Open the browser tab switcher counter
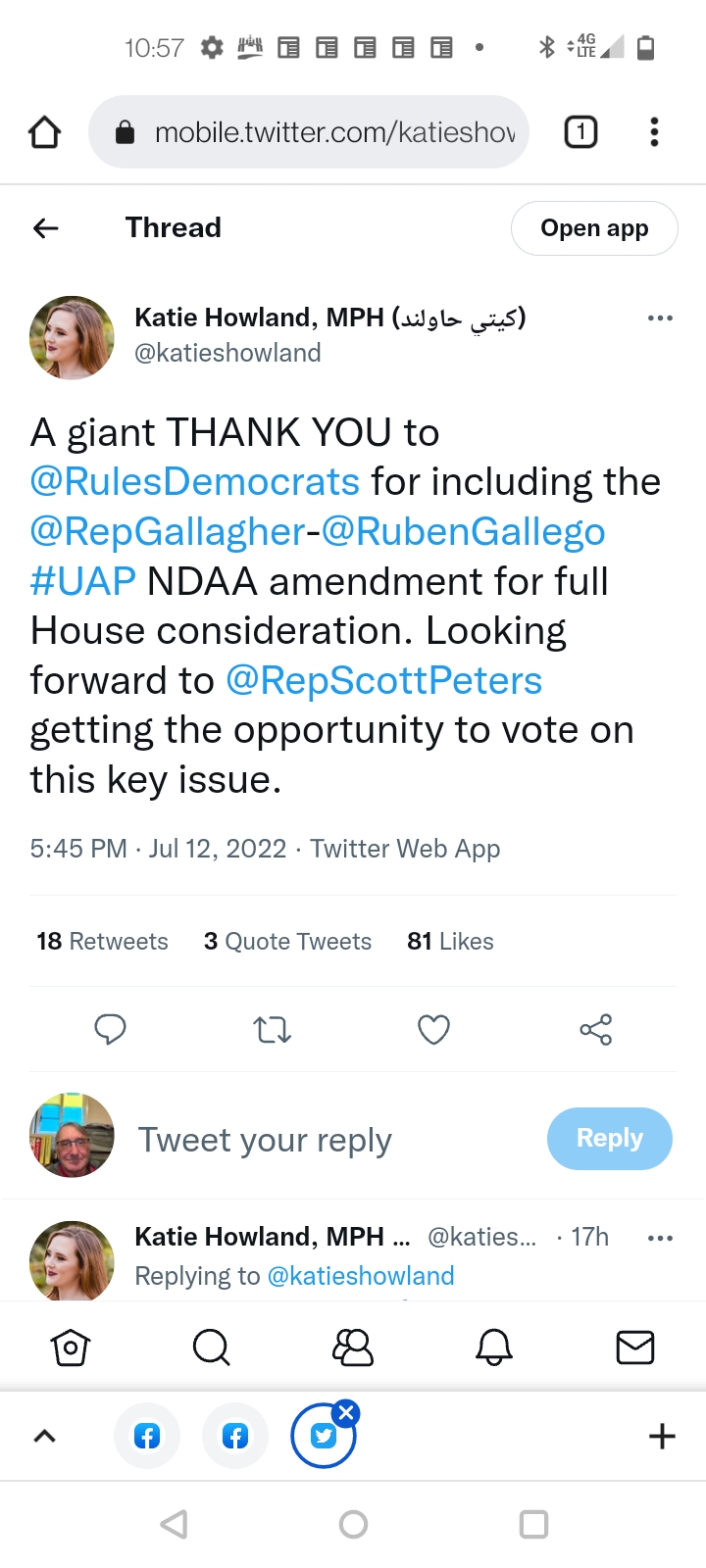The image size is (706, 1568). [x=580, y=132]
